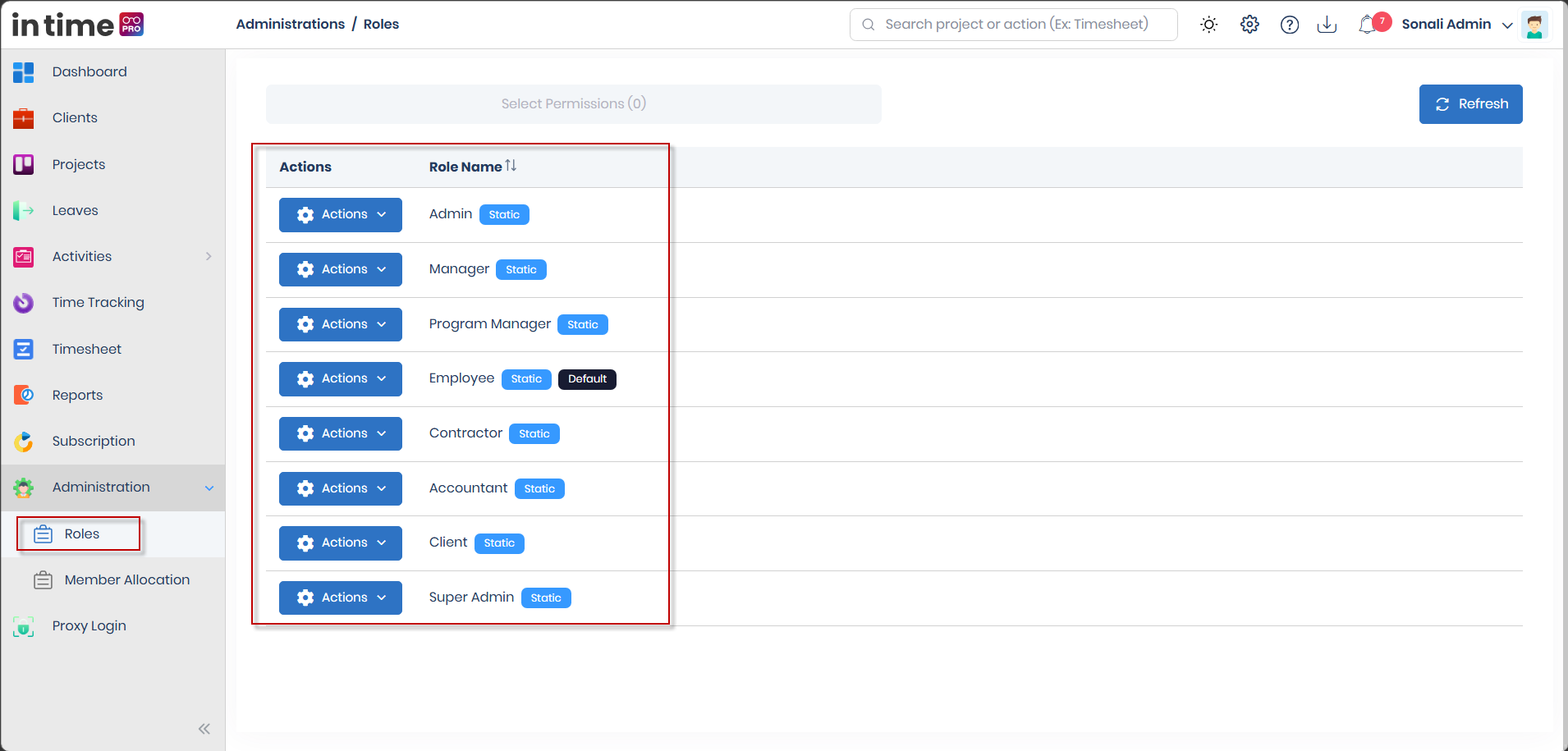Open Actions dropdown for Manager role
Viewport: 1568px width, 751px height.
click(x=340, y=269)
